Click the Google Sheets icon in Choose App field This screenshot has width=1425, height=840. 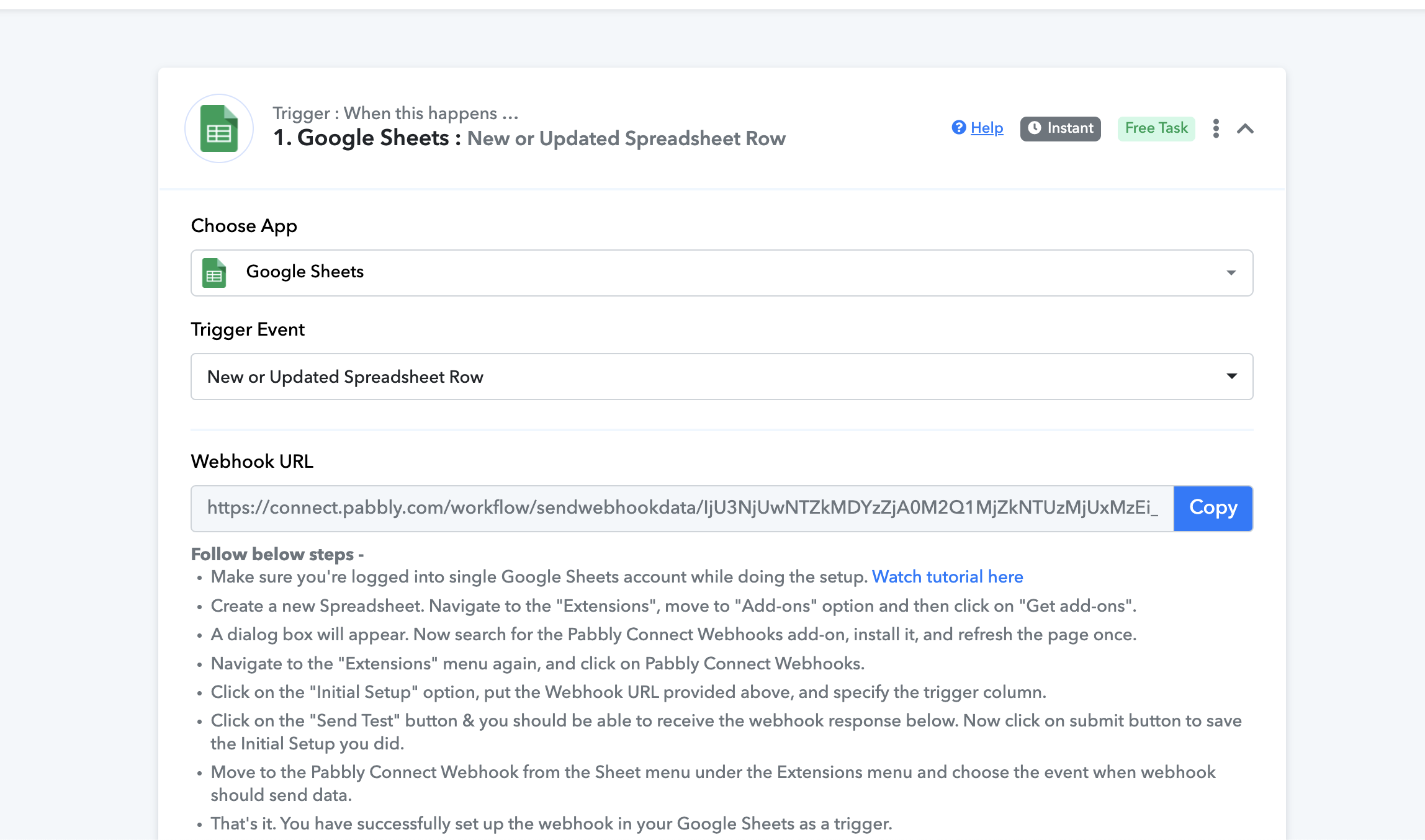[214, 273]
